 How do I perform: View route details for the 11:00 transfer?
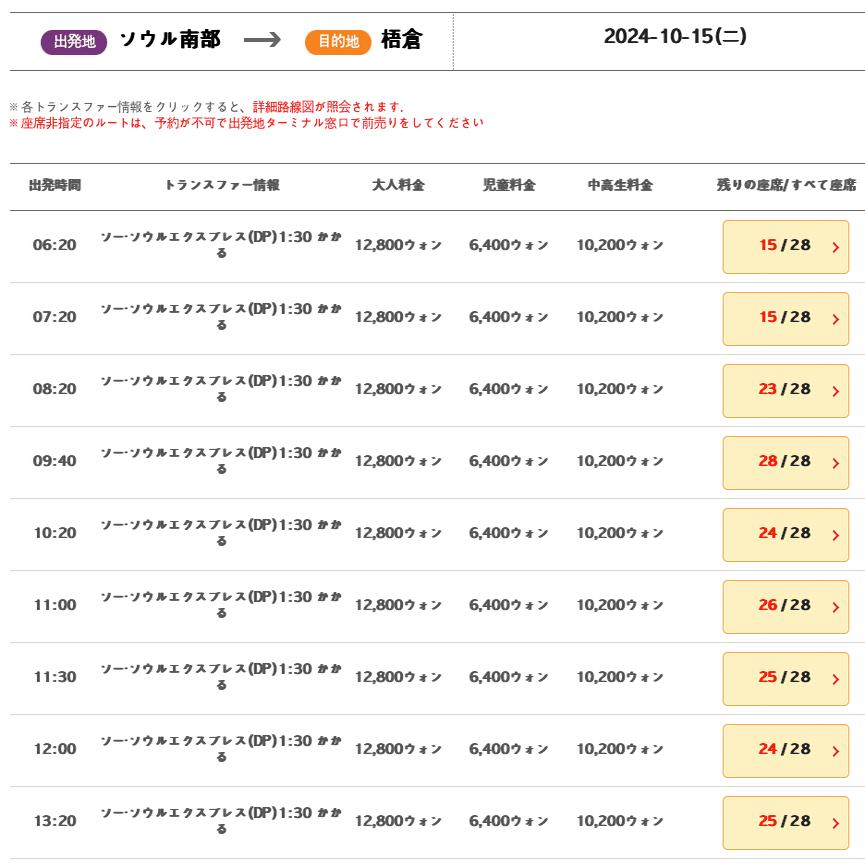pos(221,605)
